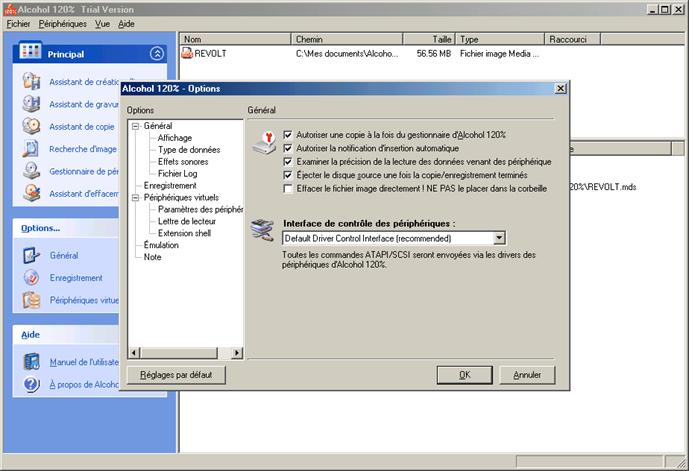This screenshot has width=689, height=471.
Task: Click the Options... panel header
Action: pyautogui.click(x=66, y=228)
